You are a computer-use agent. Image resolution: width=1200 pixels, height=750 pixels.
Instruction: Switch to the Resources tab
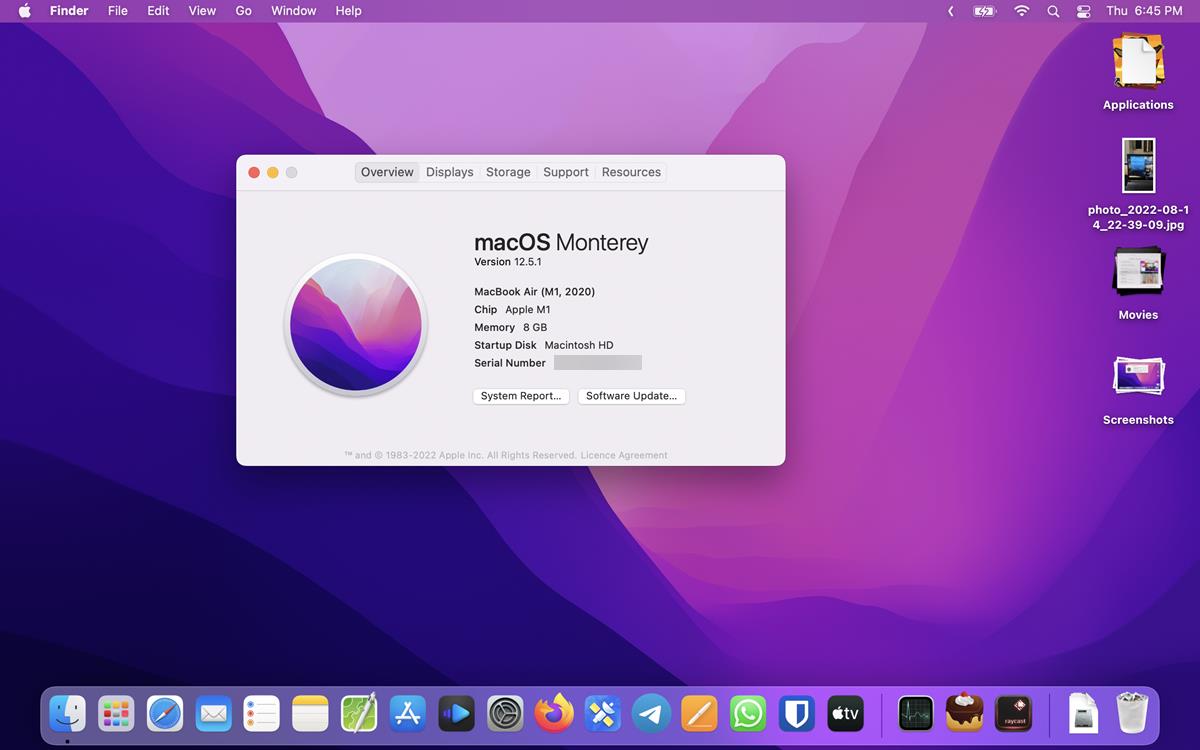pos(631,172)
